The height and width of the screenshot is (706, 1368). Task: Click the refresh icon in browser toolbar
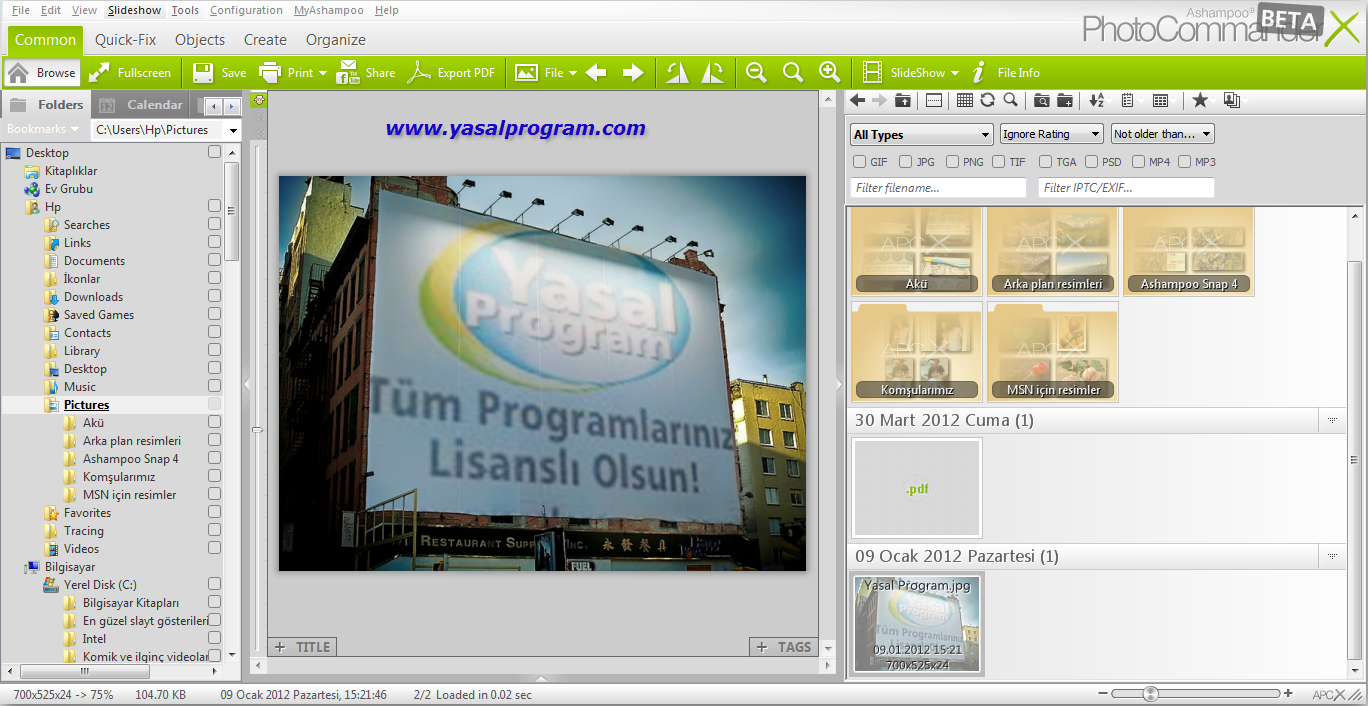pyautogui.click(x=987, y=100)
